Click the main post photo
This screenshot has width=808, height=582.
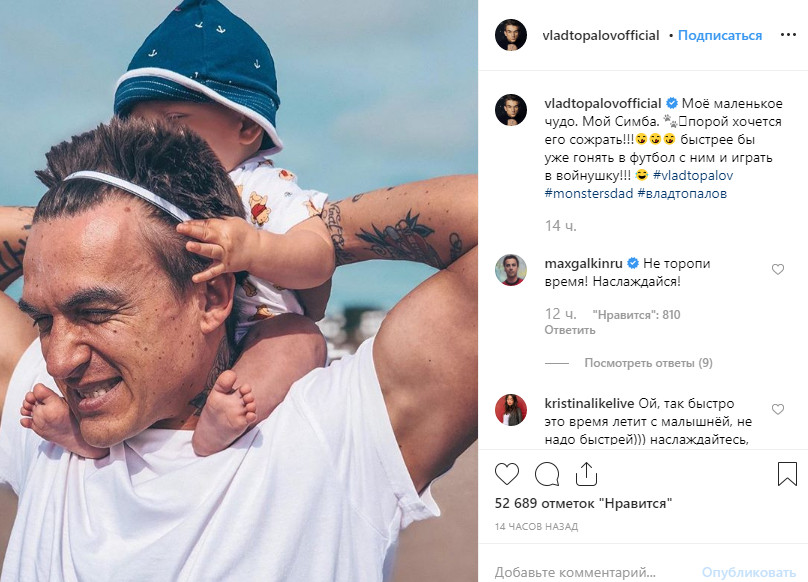(x=239, y=291)
